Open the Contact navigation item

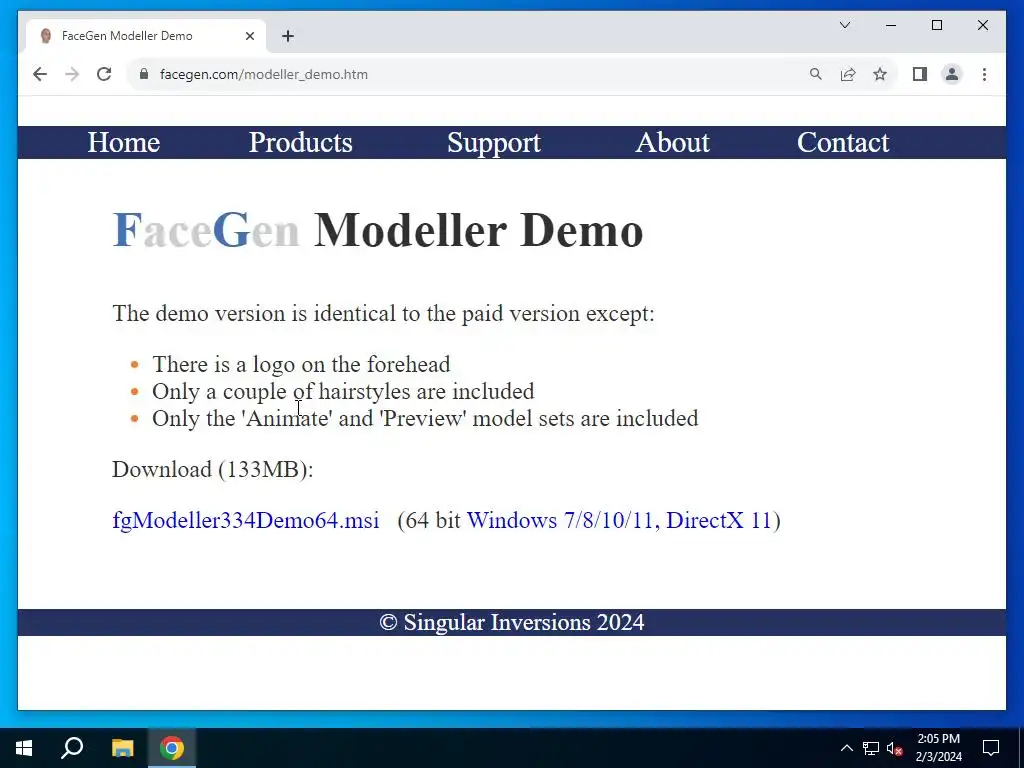[x=843, y=142]
